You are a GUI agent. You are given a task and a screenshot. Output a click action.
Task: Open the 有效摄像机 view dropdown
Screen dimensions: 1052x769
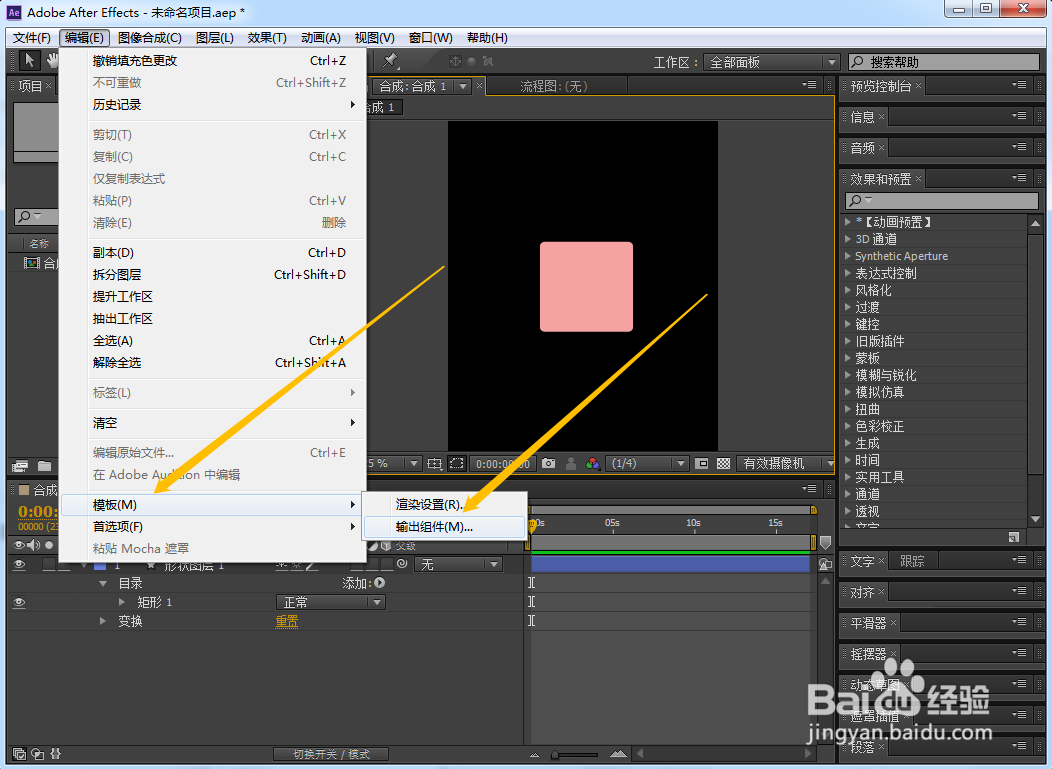[x=786, y=464]
